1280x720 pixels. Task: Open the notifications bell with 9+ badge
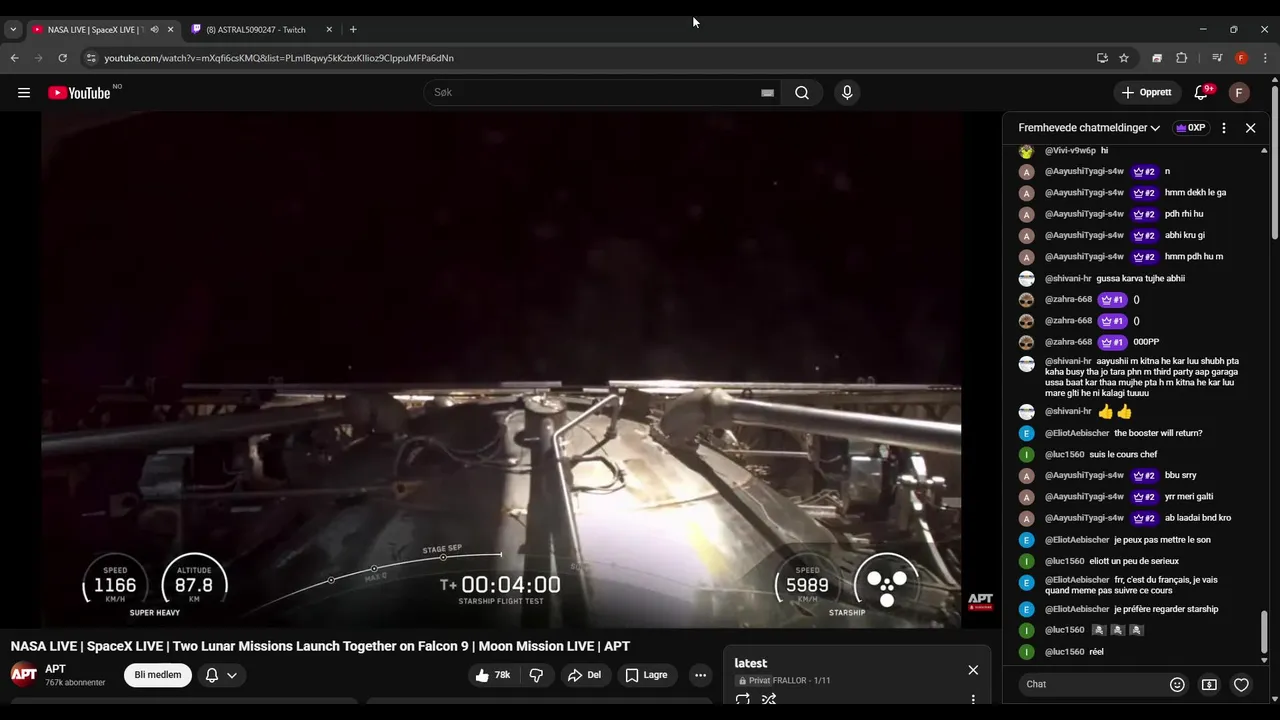point(1201,93)
